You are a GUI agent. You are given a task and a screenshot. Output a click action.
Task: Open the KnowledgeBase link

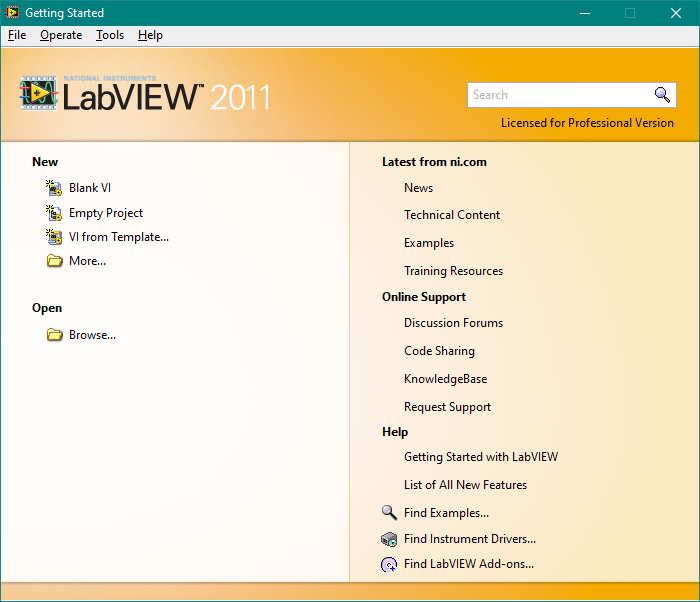[445, 379]
